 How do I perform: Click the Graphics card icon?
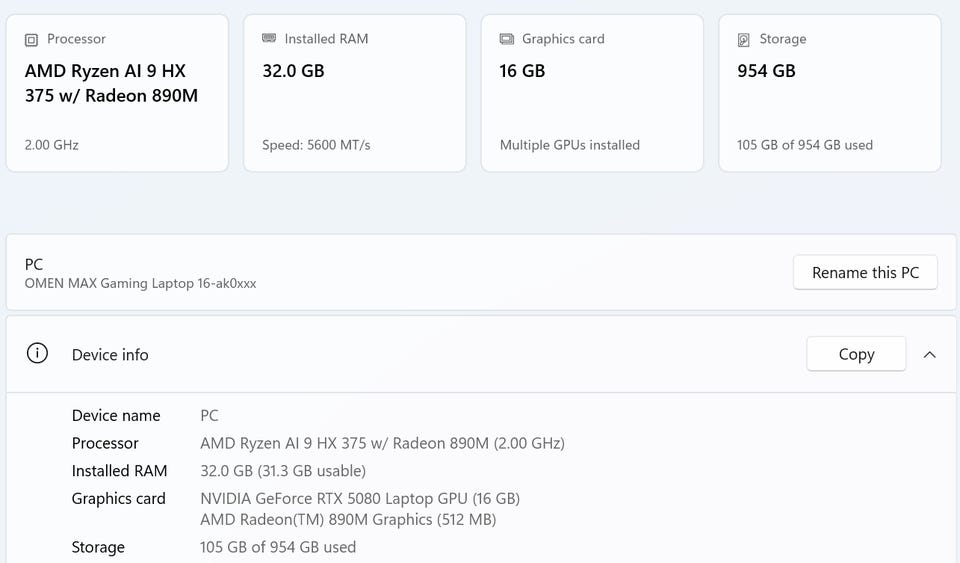coord(506,39)
